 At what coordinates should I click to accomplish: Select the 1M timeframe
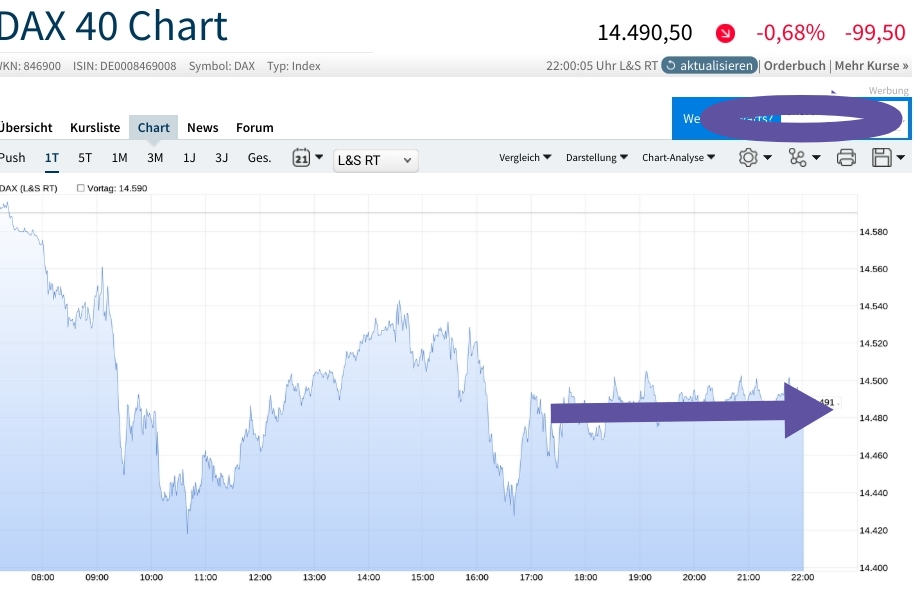pos(119,157)
